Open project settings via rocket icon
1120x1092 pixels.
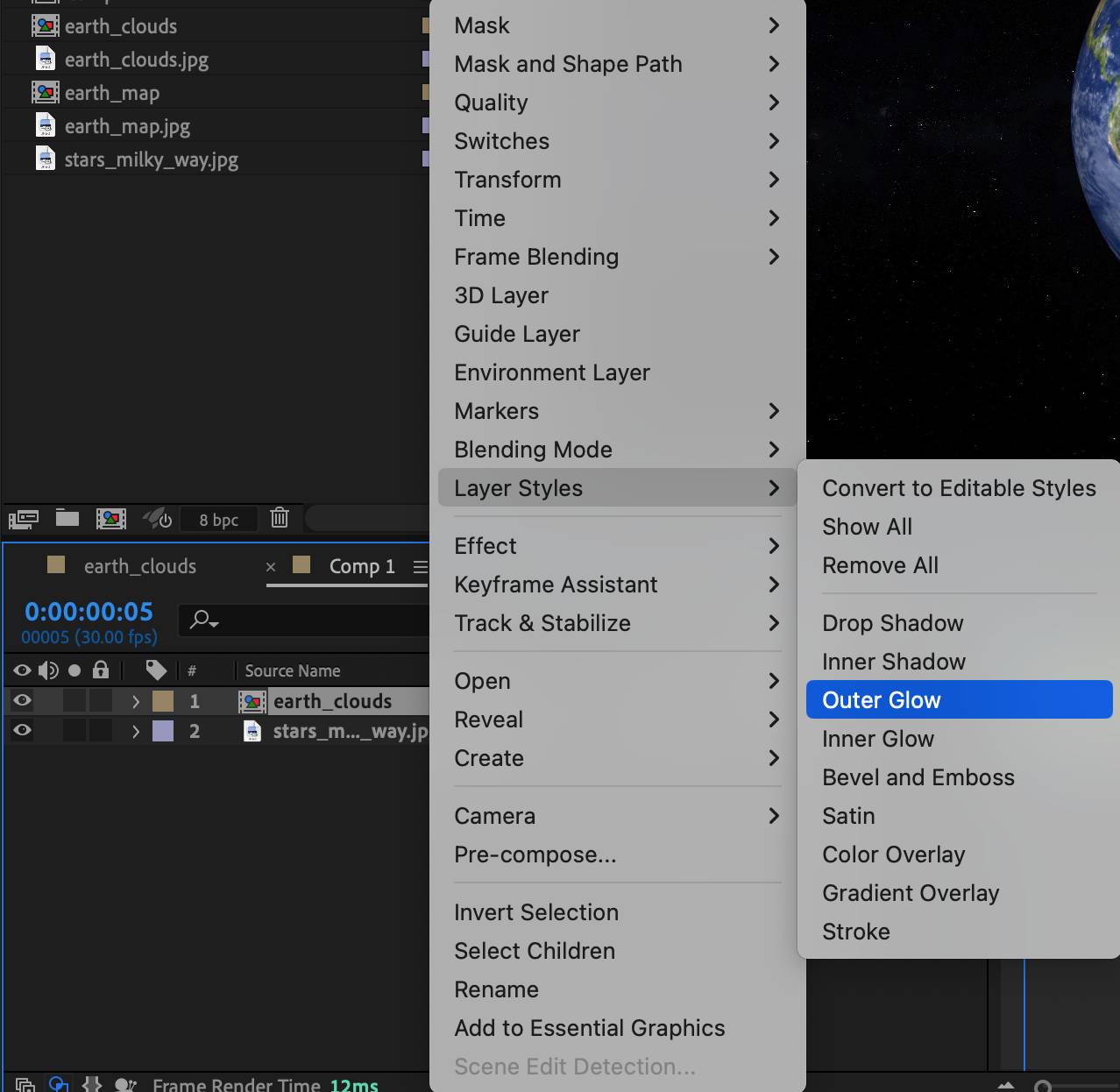point(158,519)
